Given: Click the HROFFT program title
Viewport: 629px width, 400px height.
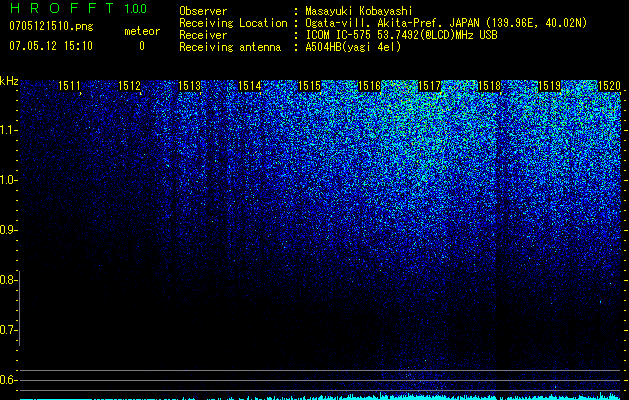Looking at the screenshot, I should pos(61,8).
